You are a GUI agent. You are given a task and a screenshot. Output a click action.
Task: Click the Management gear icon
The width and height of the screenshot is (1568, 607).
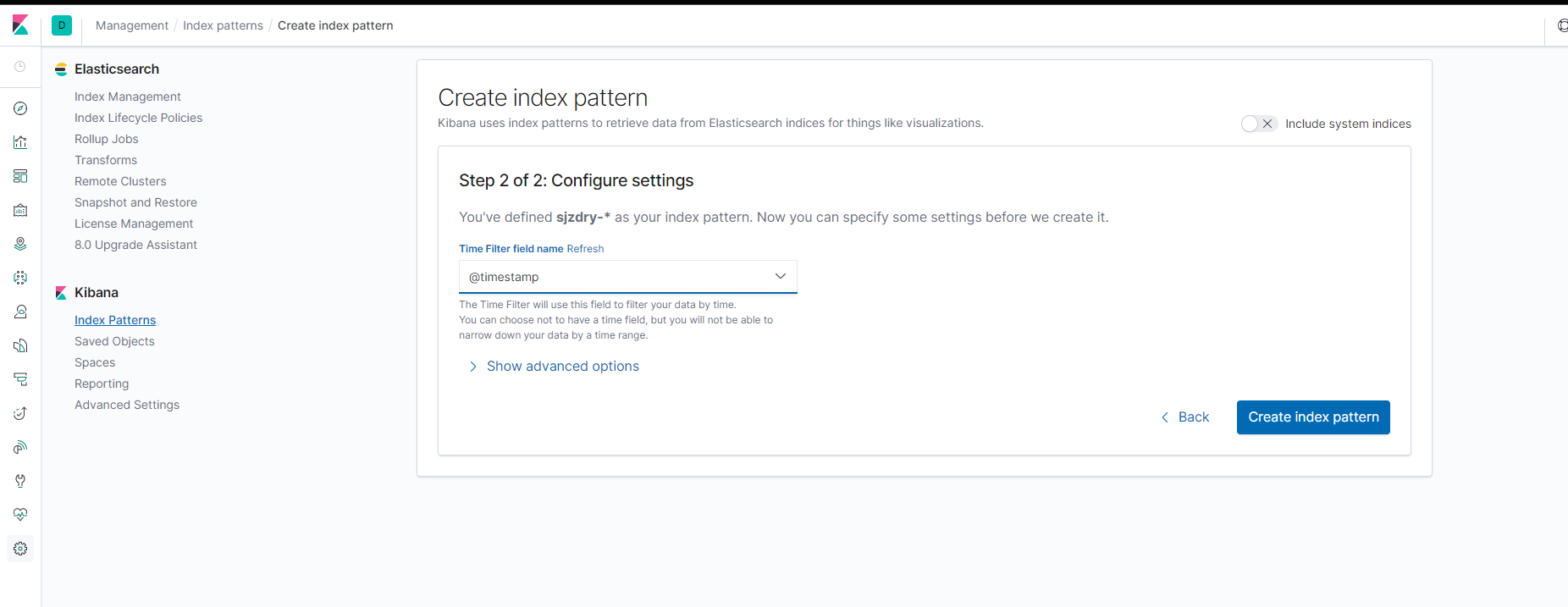(20, 549)
